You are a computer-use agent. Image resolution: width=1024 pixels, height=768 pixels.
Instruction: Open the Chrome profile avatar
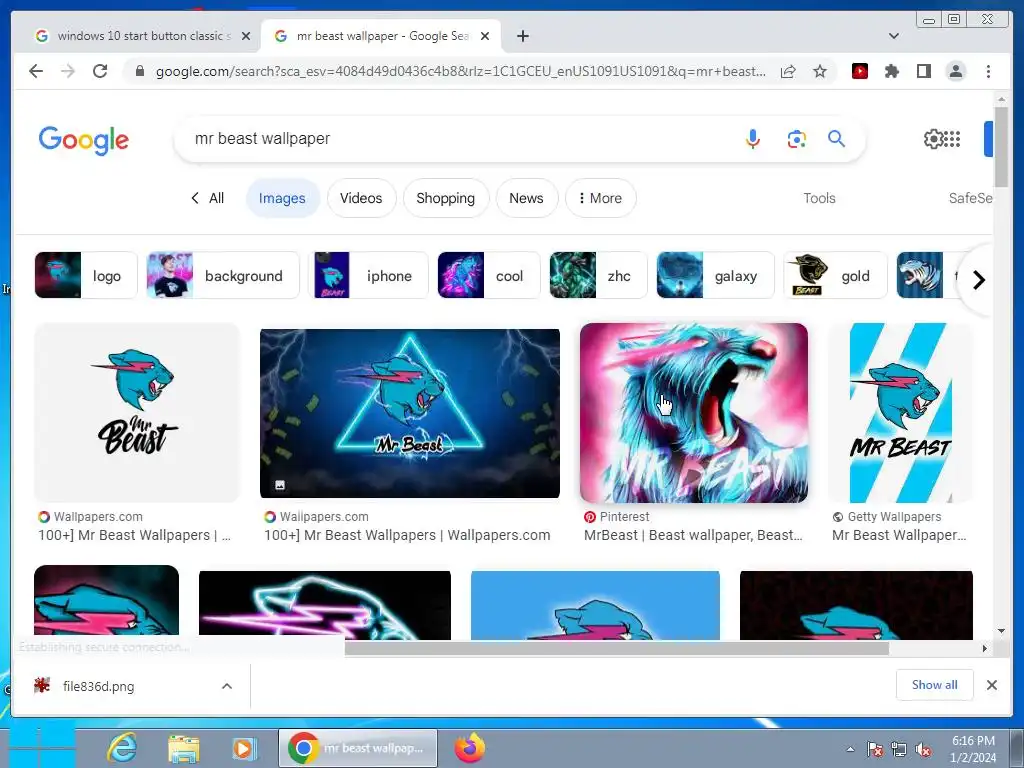(956, 71)
